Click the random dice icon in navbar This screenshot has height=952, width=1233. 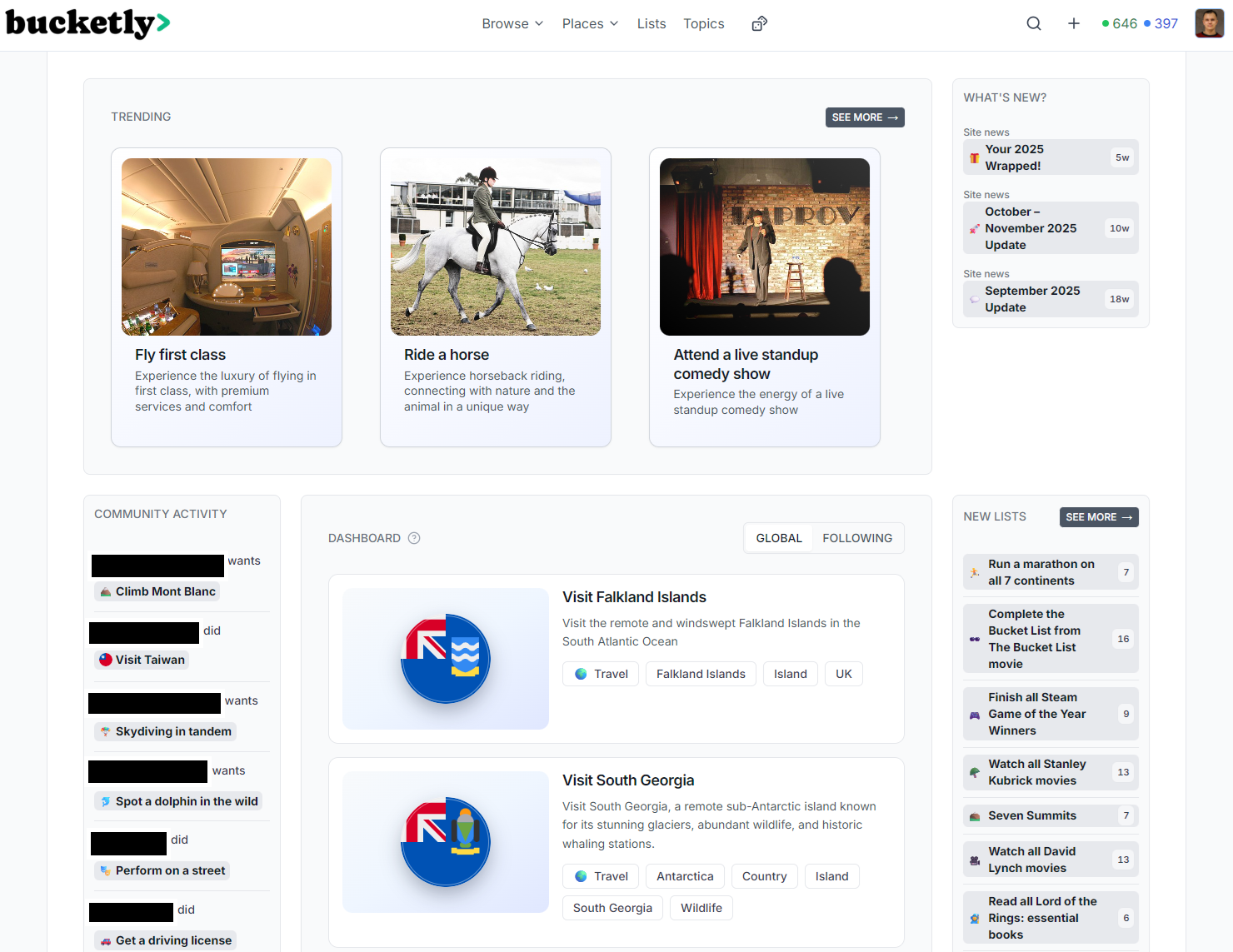[759, 23]
